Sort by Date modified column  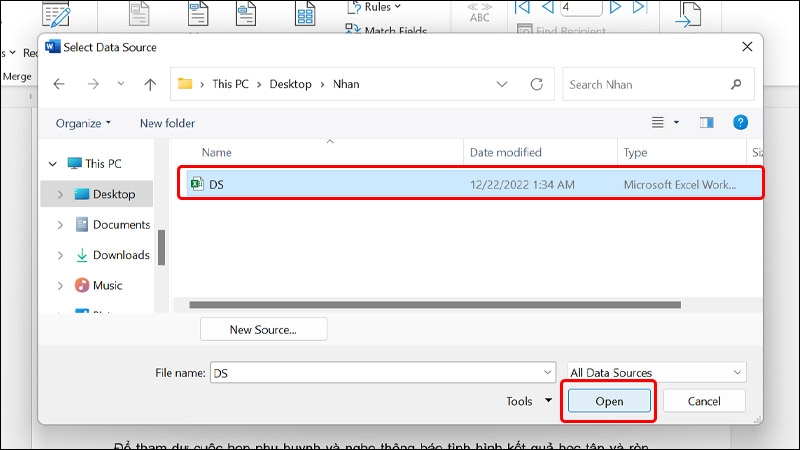click(x=506, y=153)
